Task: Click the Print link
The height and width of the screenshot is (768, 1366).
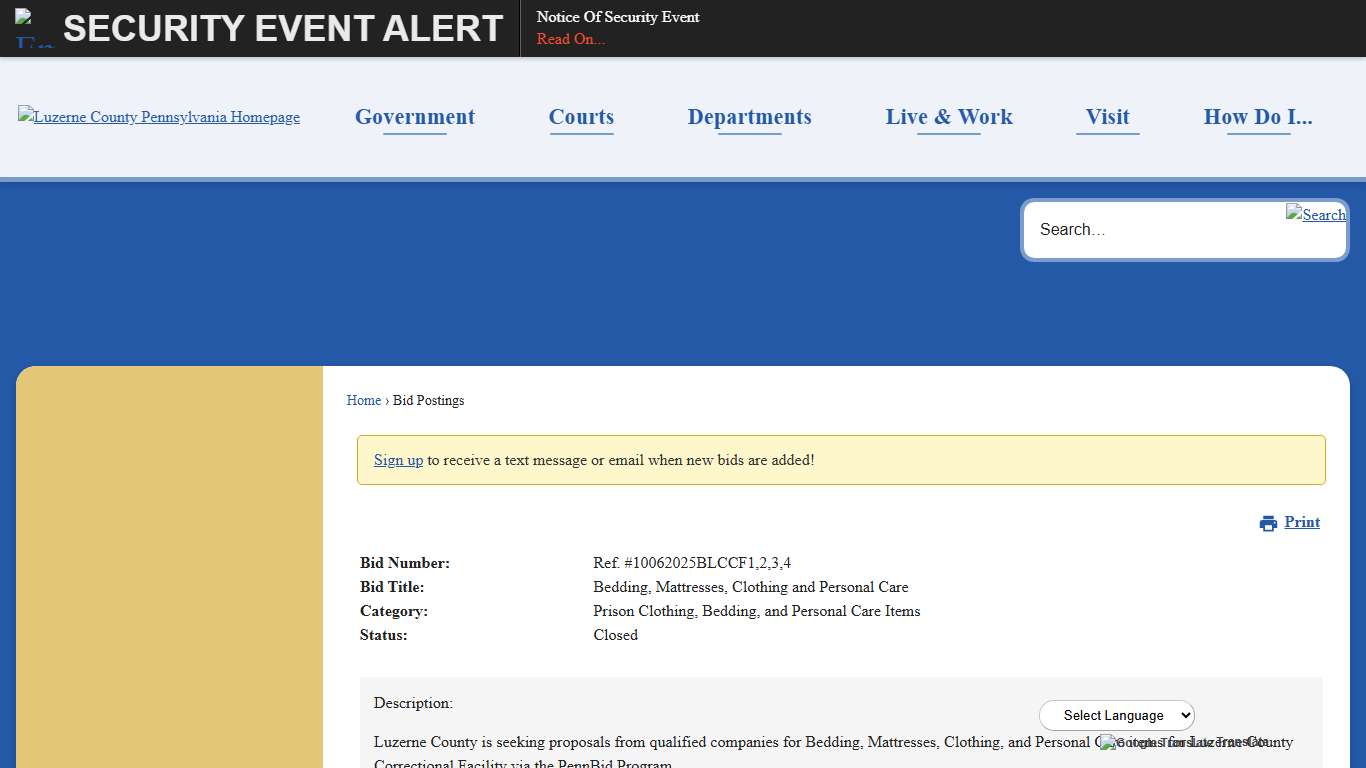Action: point(1301,522)
